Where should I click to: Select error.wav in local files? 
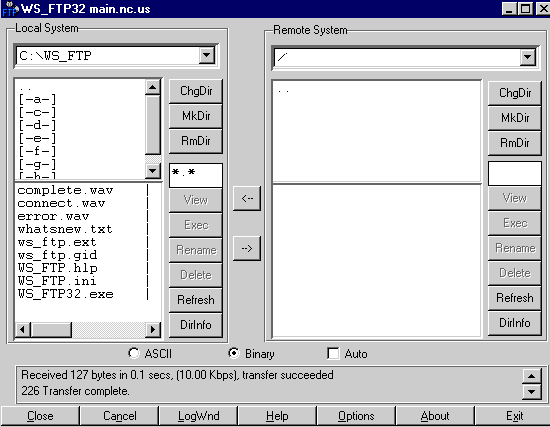[x=53, y=216]
